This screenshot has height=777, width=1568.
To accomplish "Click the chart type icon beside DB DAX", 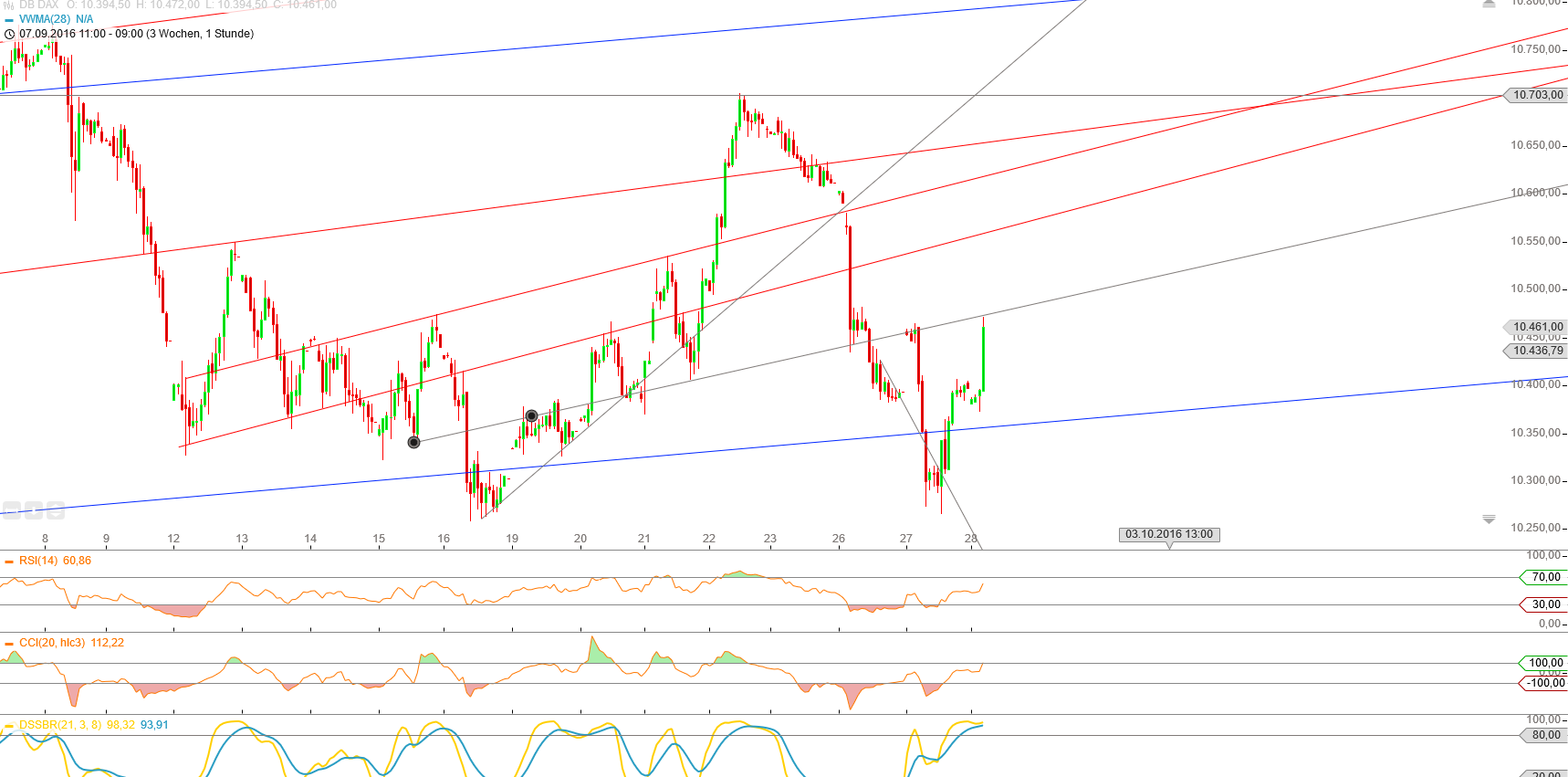I will [x=9, y=5].
